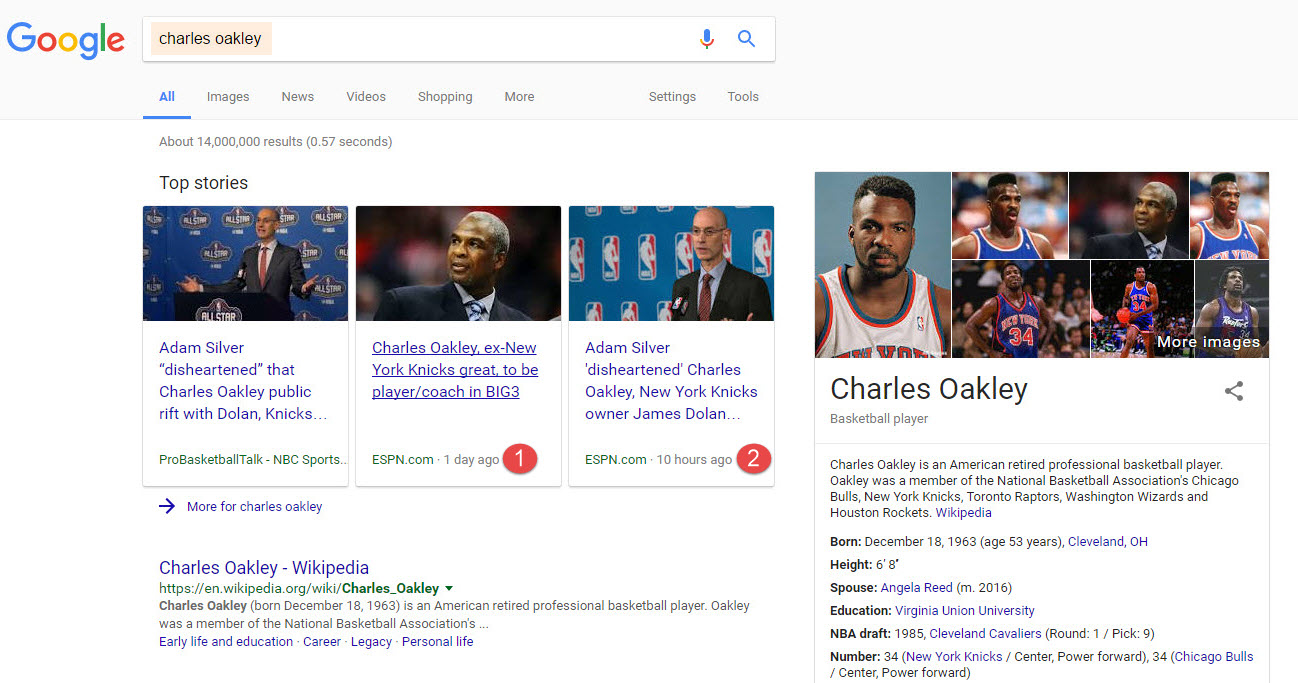
Task: Open Cleveland Cavaliers draft link
Action: 985,634
